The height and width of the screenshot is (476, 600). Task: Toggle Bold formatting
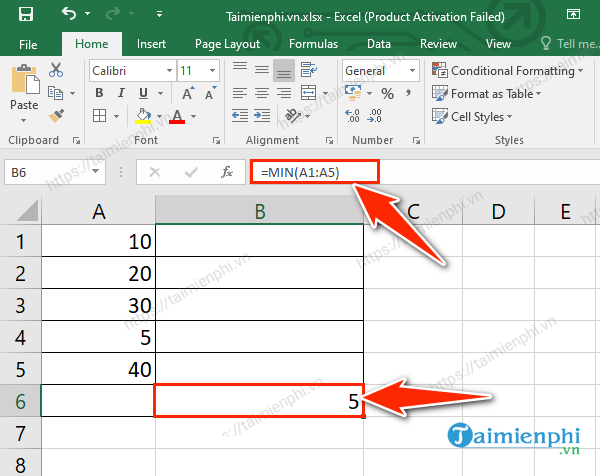[99, 93]
